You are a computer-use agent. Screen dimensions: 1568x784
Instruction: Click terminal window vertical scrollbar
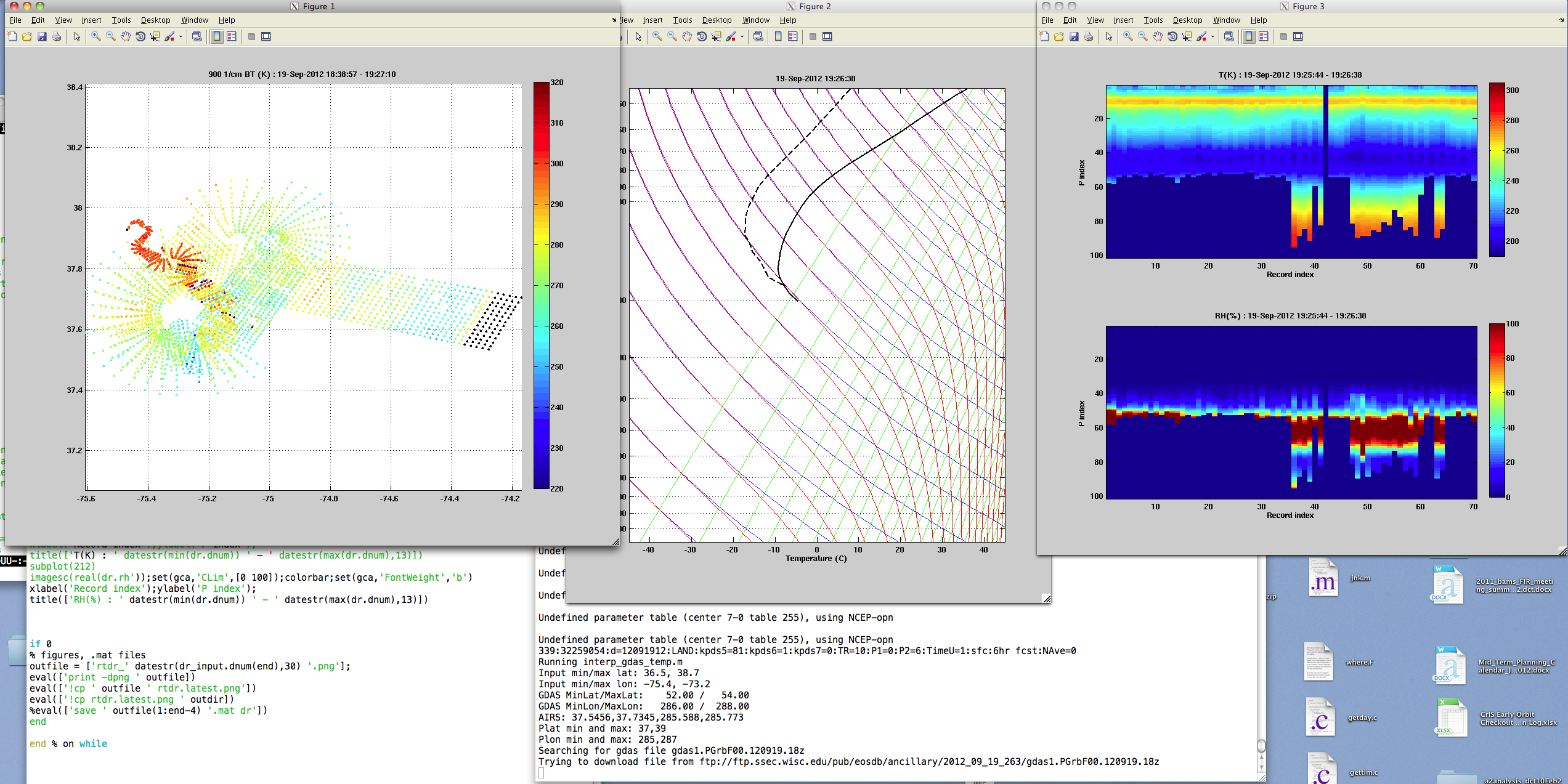click(1261, 746)
